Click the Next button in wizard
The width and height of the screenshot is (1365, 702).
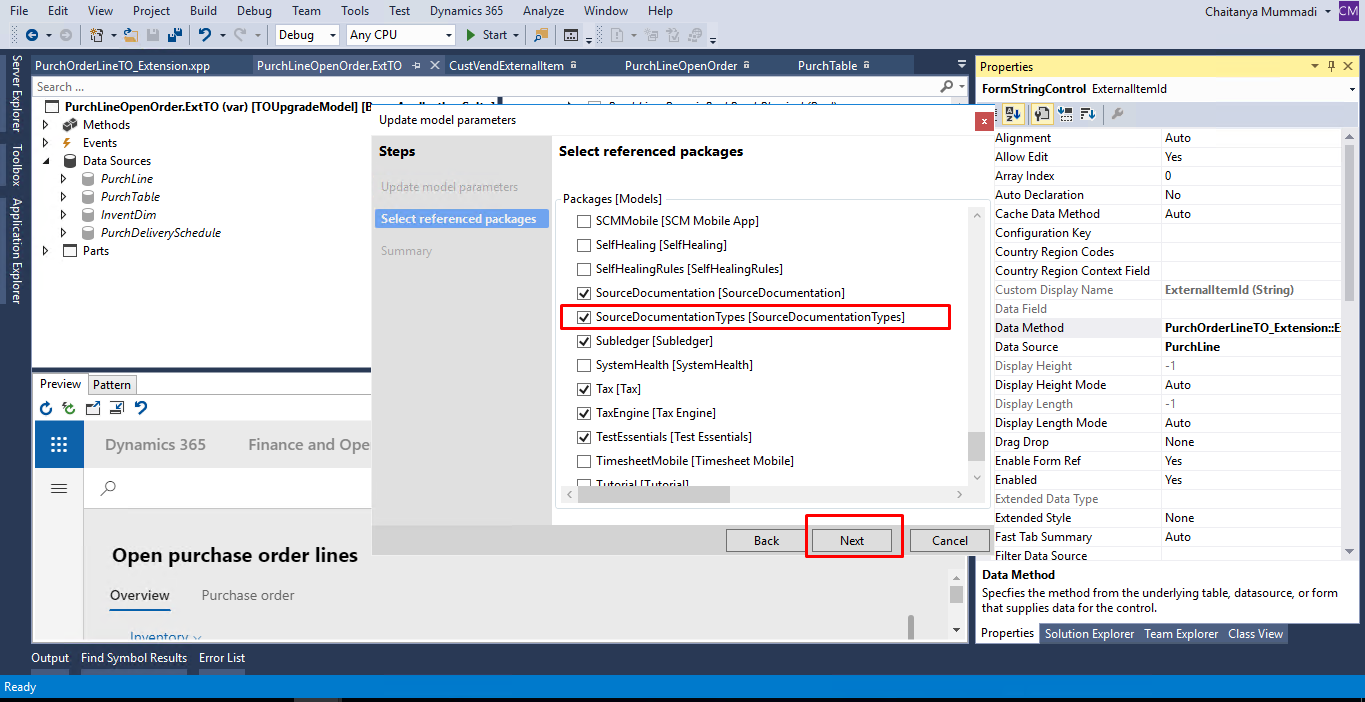852,540
